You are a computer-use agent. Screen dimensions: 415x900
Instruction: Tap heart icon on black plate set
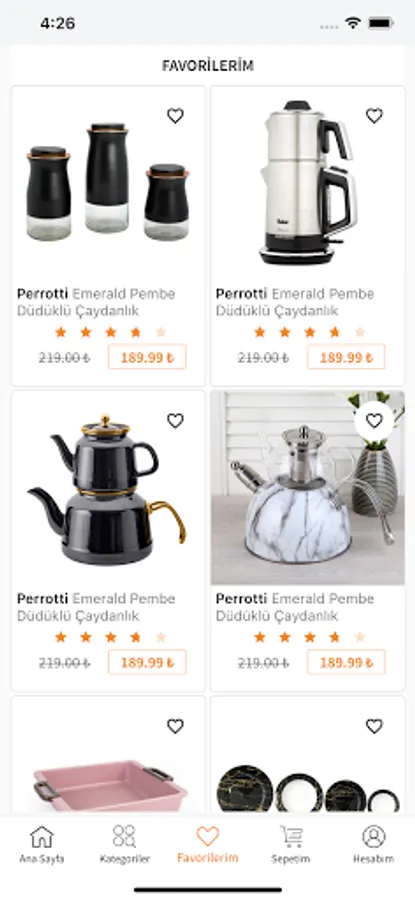[374, 726]
